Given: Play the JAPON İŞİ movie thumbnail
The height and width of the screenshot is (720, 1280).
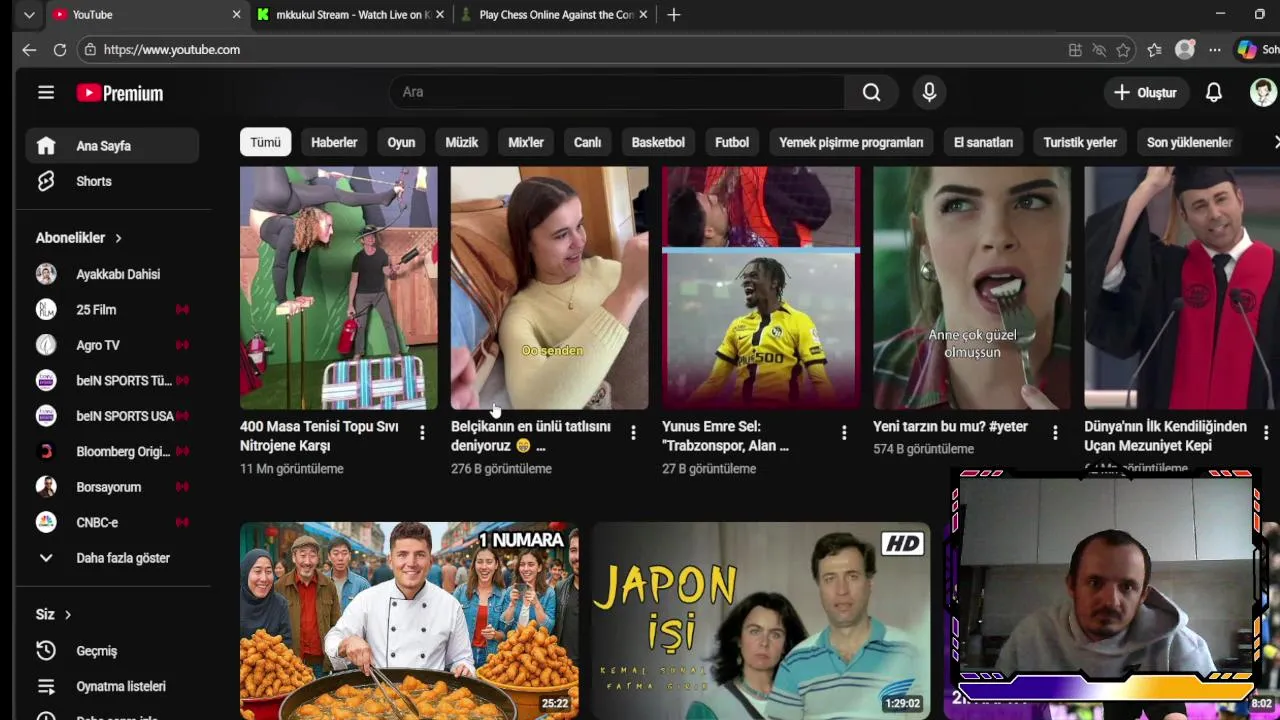Looking at the screenshot, I should click(760, 620).
